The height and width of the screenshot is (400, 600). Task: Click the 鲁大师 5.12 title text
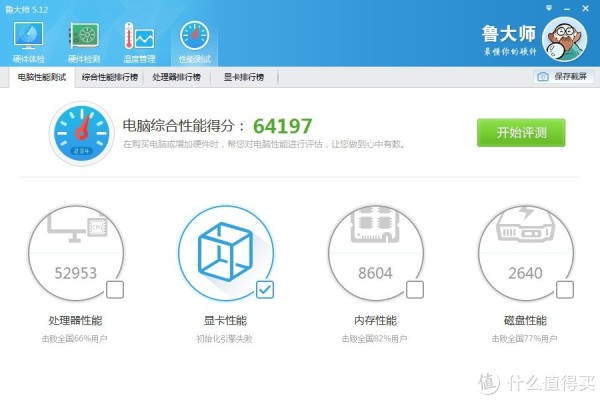tap(27, 10)
